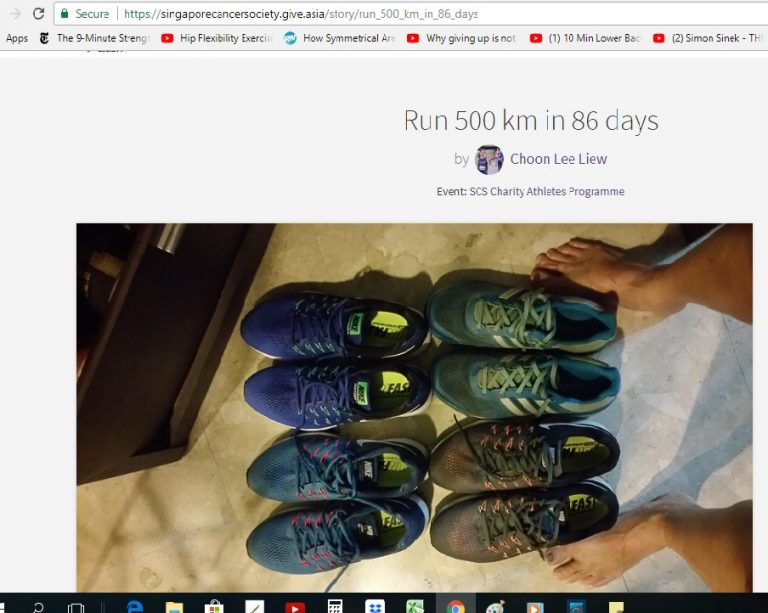Reload the page with the refresh icon
768x613 pixels.
coord(39,14)
